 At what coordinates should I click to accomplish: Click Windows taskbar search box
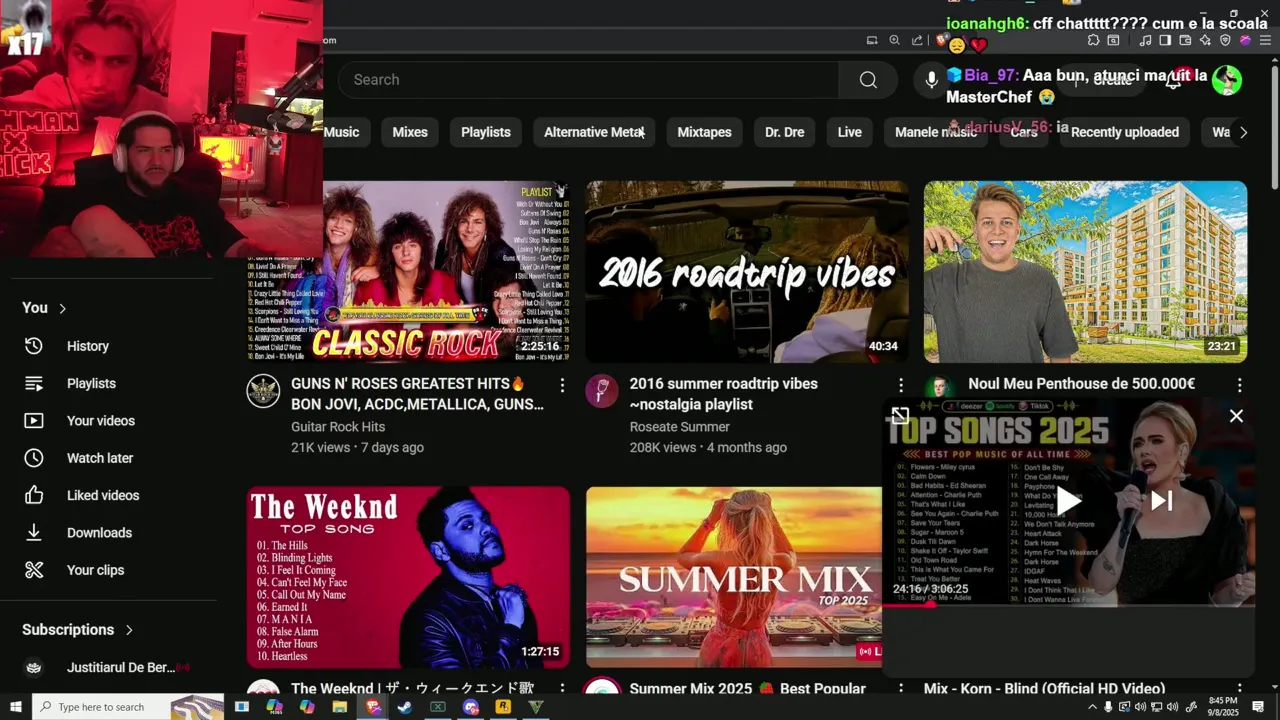128,707
